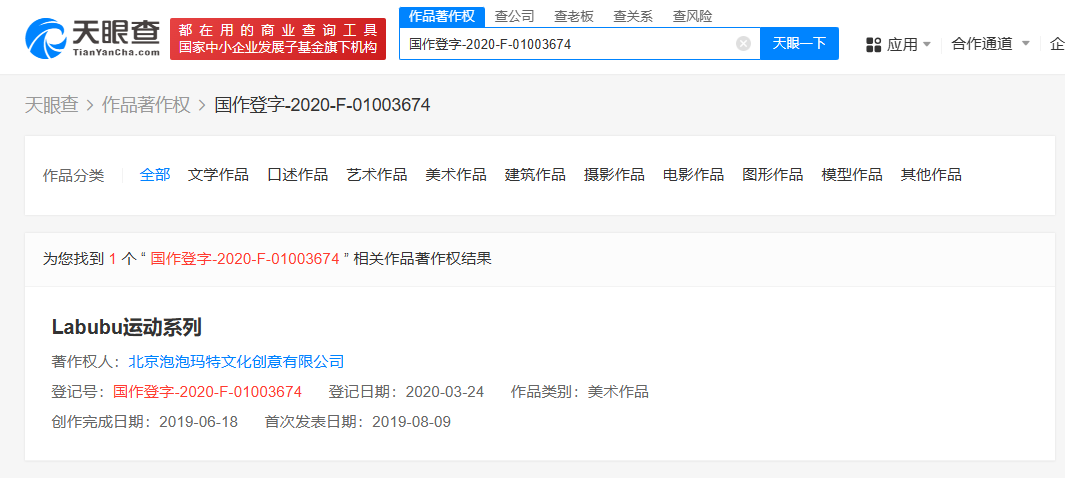Click the 天眼一下 search button

[799, 44]
